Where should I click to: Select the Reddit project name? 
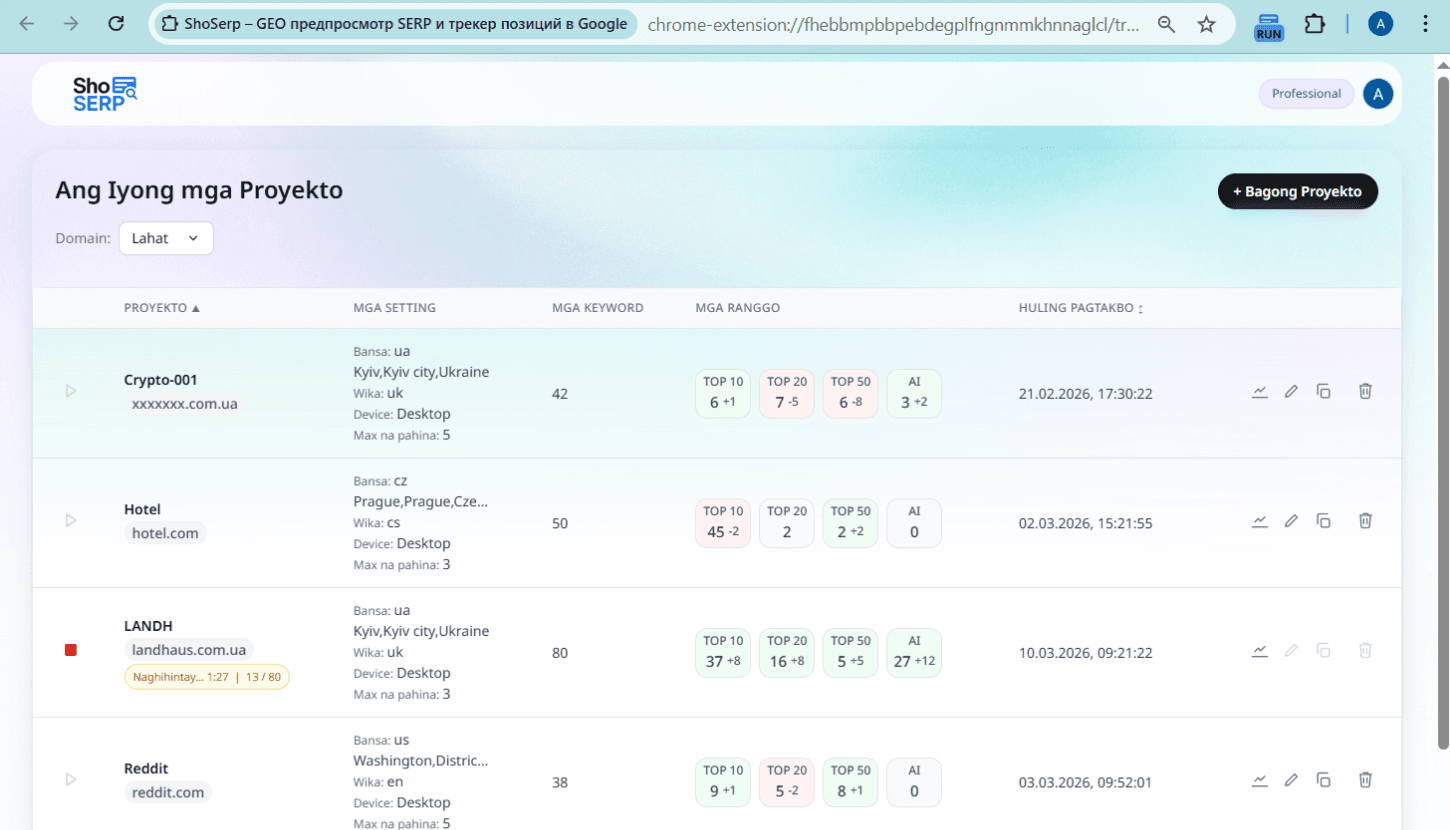146,768
